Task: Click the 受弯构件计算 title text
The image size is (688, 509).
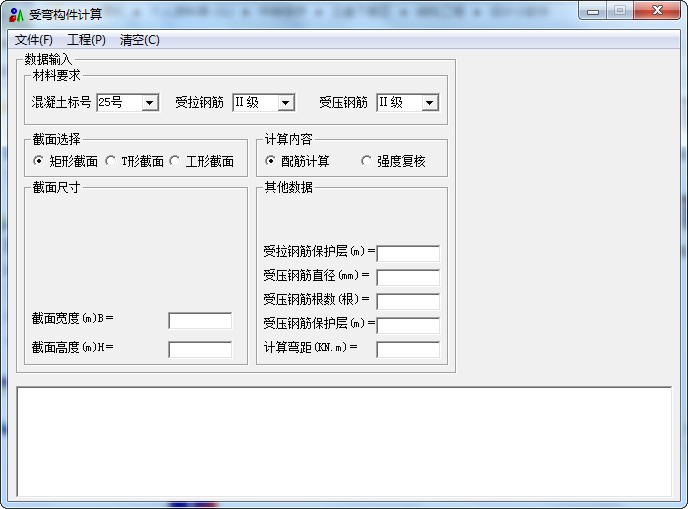Action: (65, 15)
